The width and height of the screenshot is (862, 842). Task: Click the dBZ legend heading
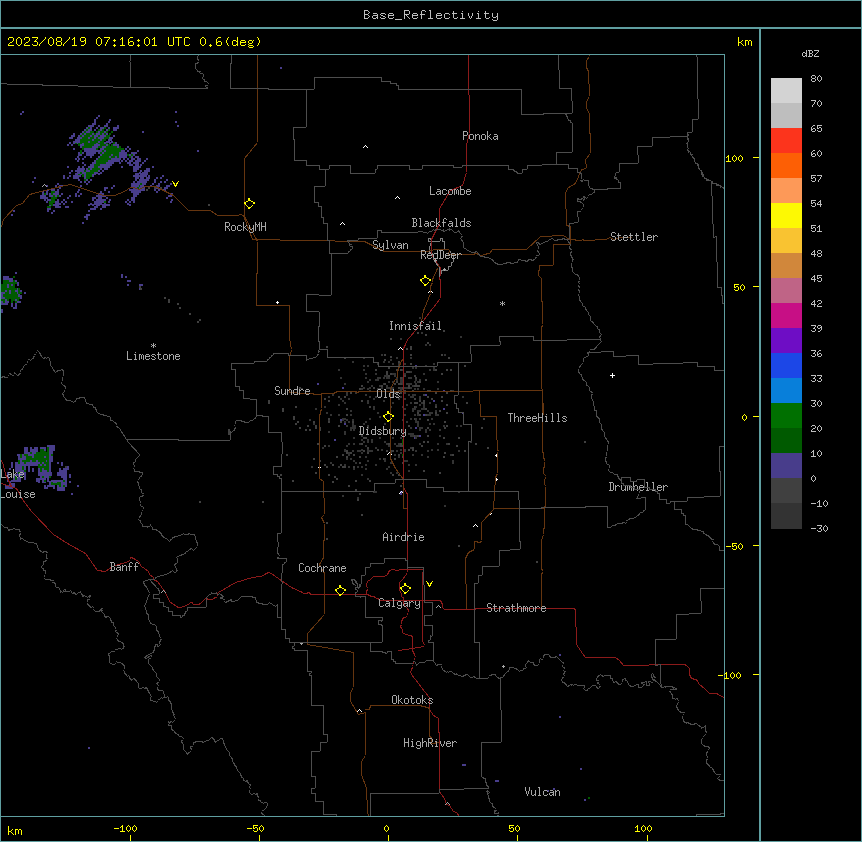point(810,53)
